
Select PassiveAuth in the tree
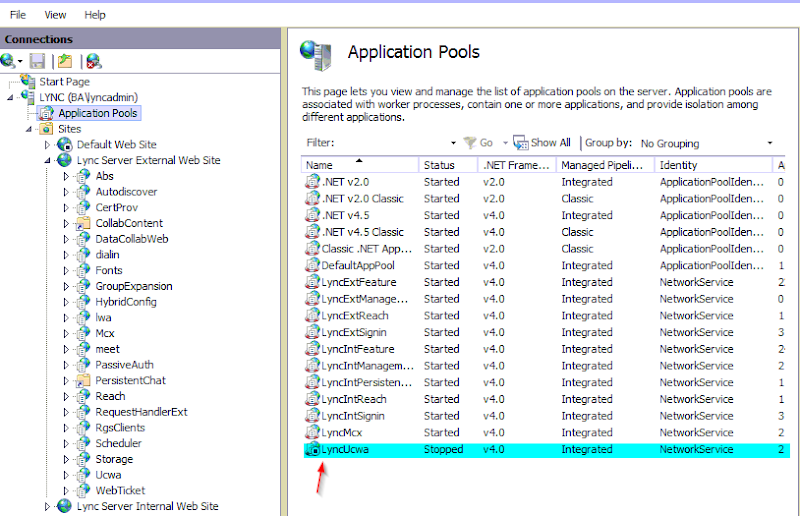pyautogui.click(x=124, y=365)
